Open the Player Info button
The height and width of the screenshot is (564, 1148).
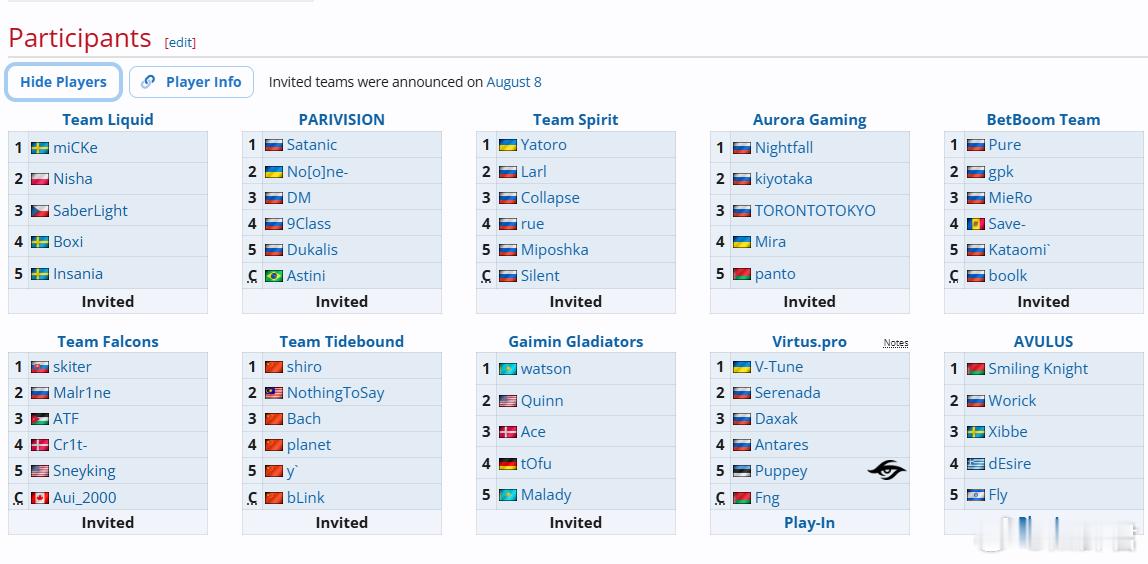191,82
